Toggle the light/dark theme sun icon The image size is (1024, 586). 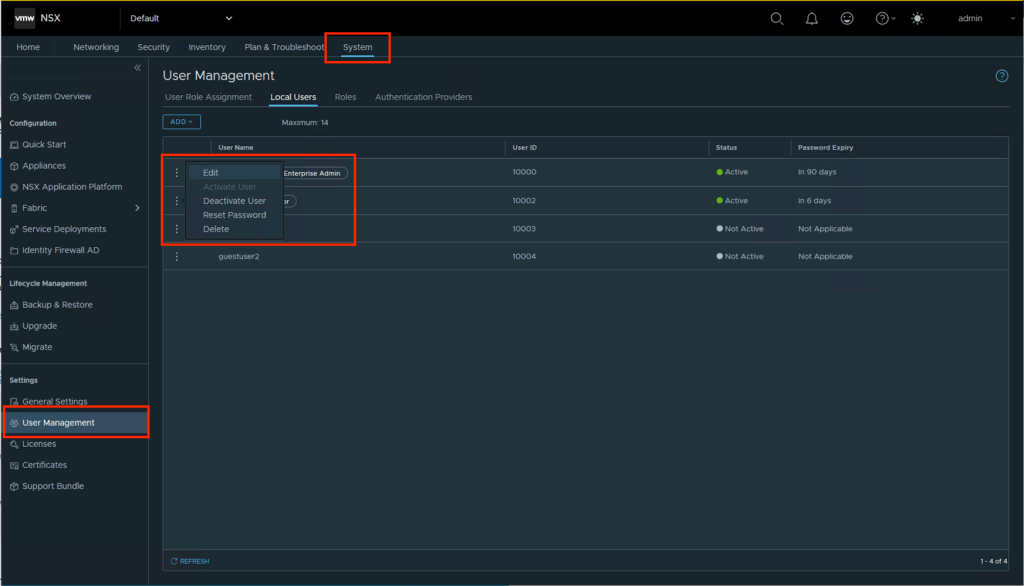[917, 18]
